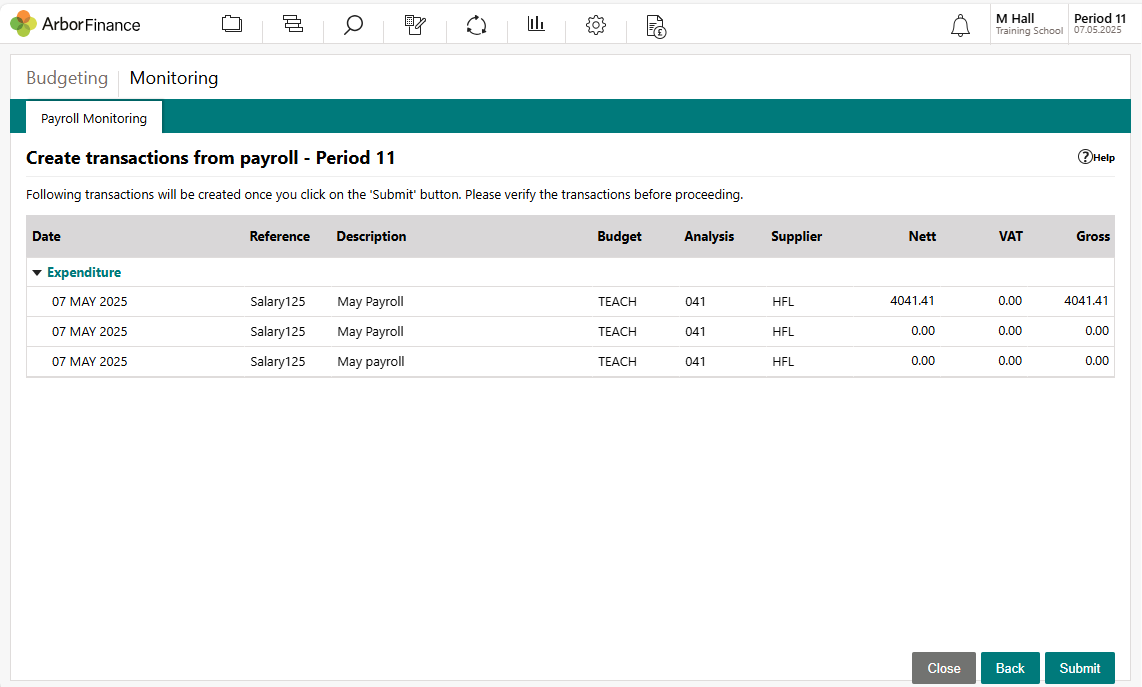Open the bar chart reports icon
Viewport: 1142px width, 687px height.
pos(537,25)
